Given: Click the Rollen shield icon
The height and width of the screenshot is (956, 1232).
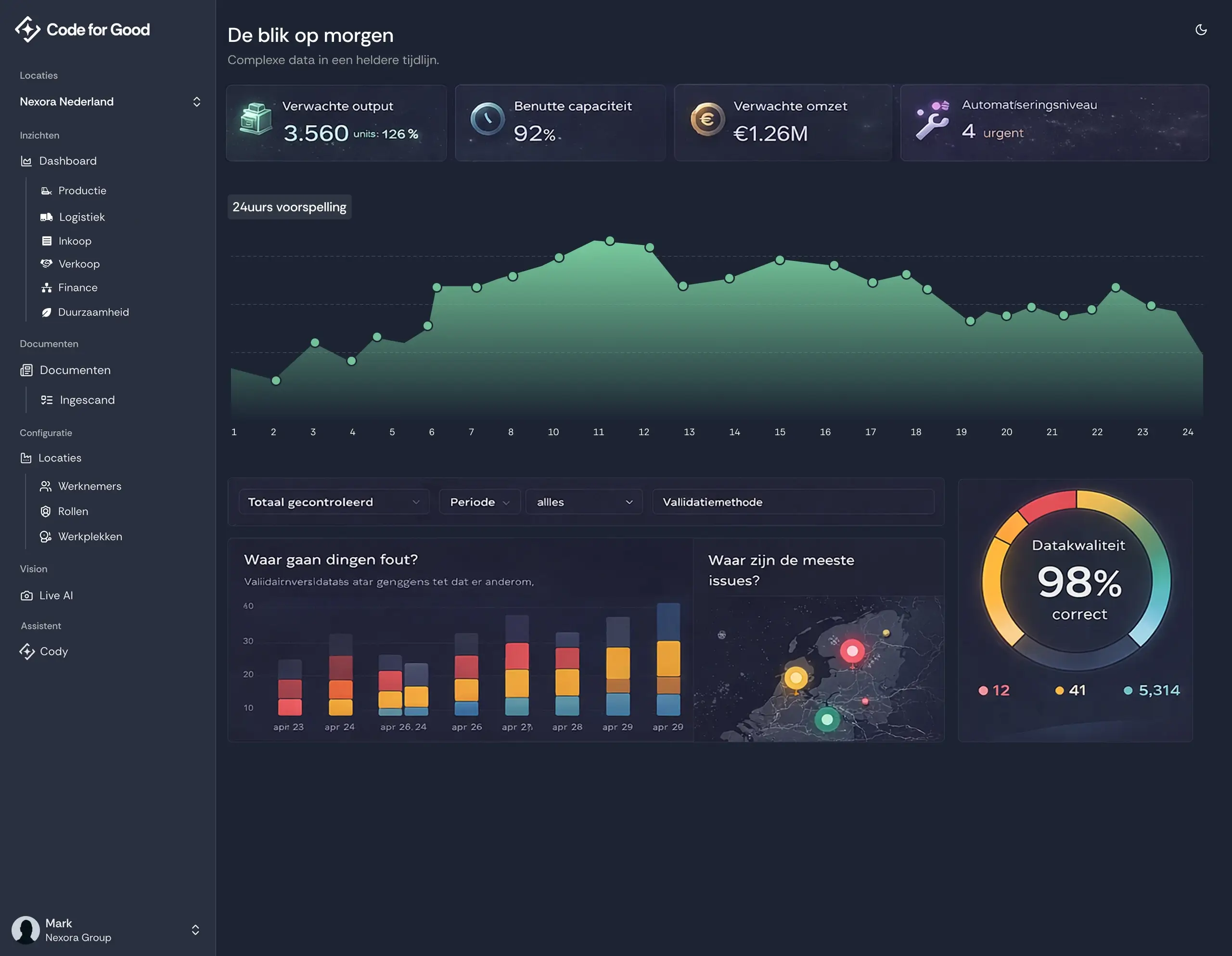Looking at the screenshot, I should tap(46, 511).
